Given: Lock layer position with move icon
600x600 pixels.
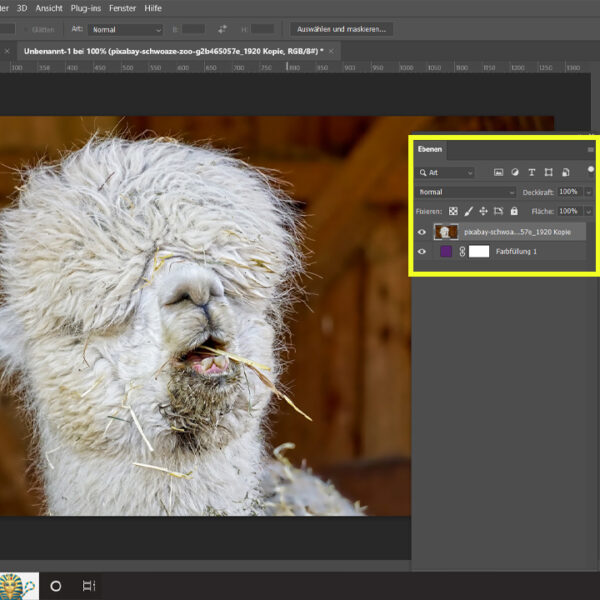Looking at the screenshot, I should pyautogui.click(x=483, y=212).
